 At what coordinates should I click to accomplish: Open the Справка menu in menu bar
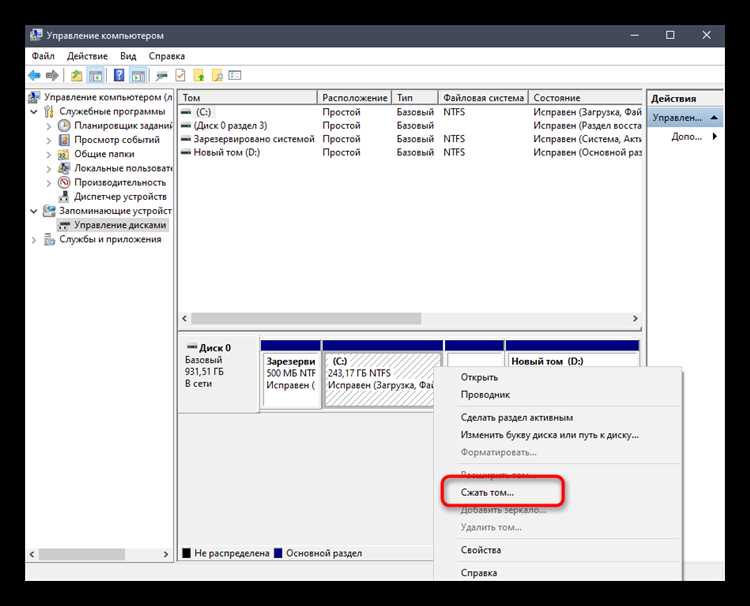coord(166,56)
